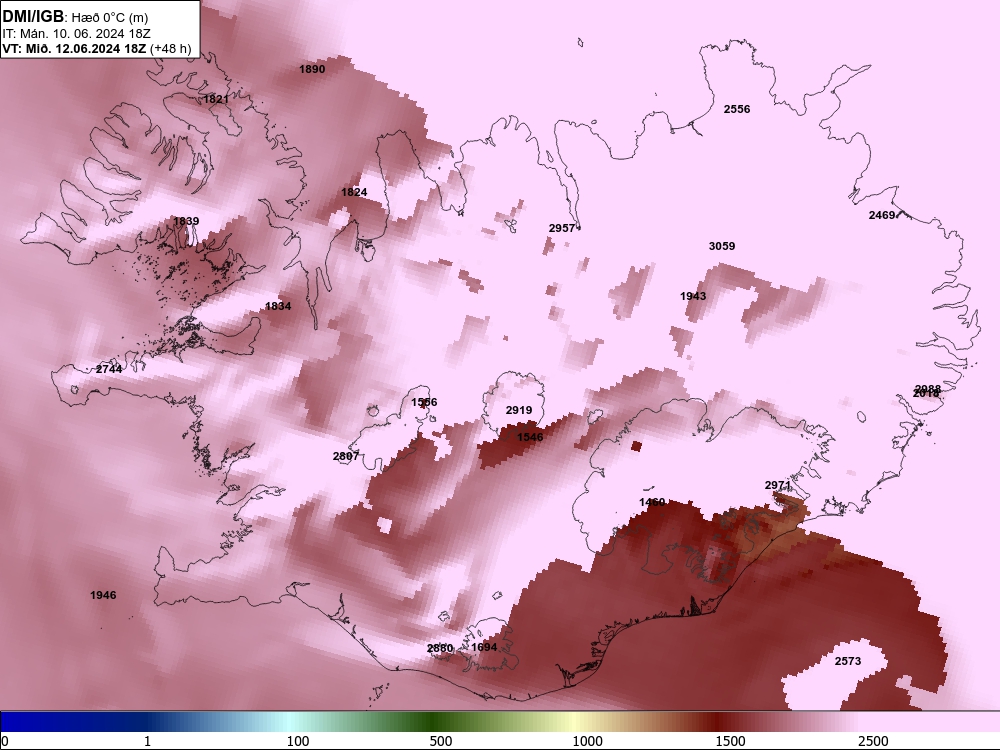Click the 0 tick on the color scale

(6, 741)
